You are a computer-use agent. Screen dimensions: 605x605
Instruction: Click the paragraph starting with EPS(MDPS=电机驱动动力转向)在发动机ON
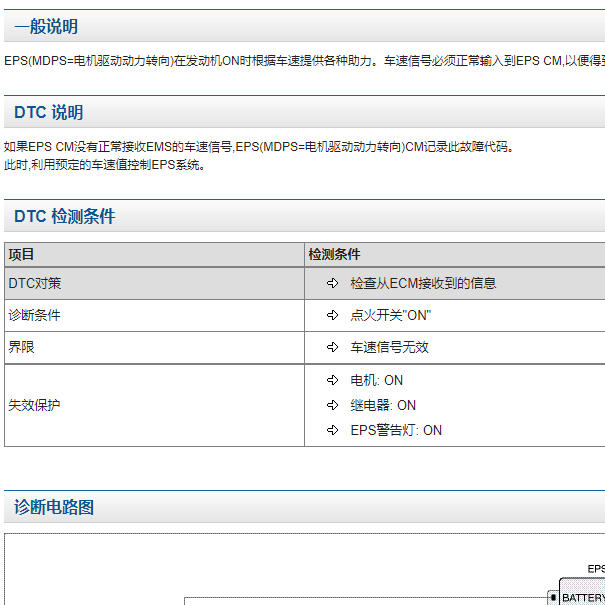tap(304, 61)
